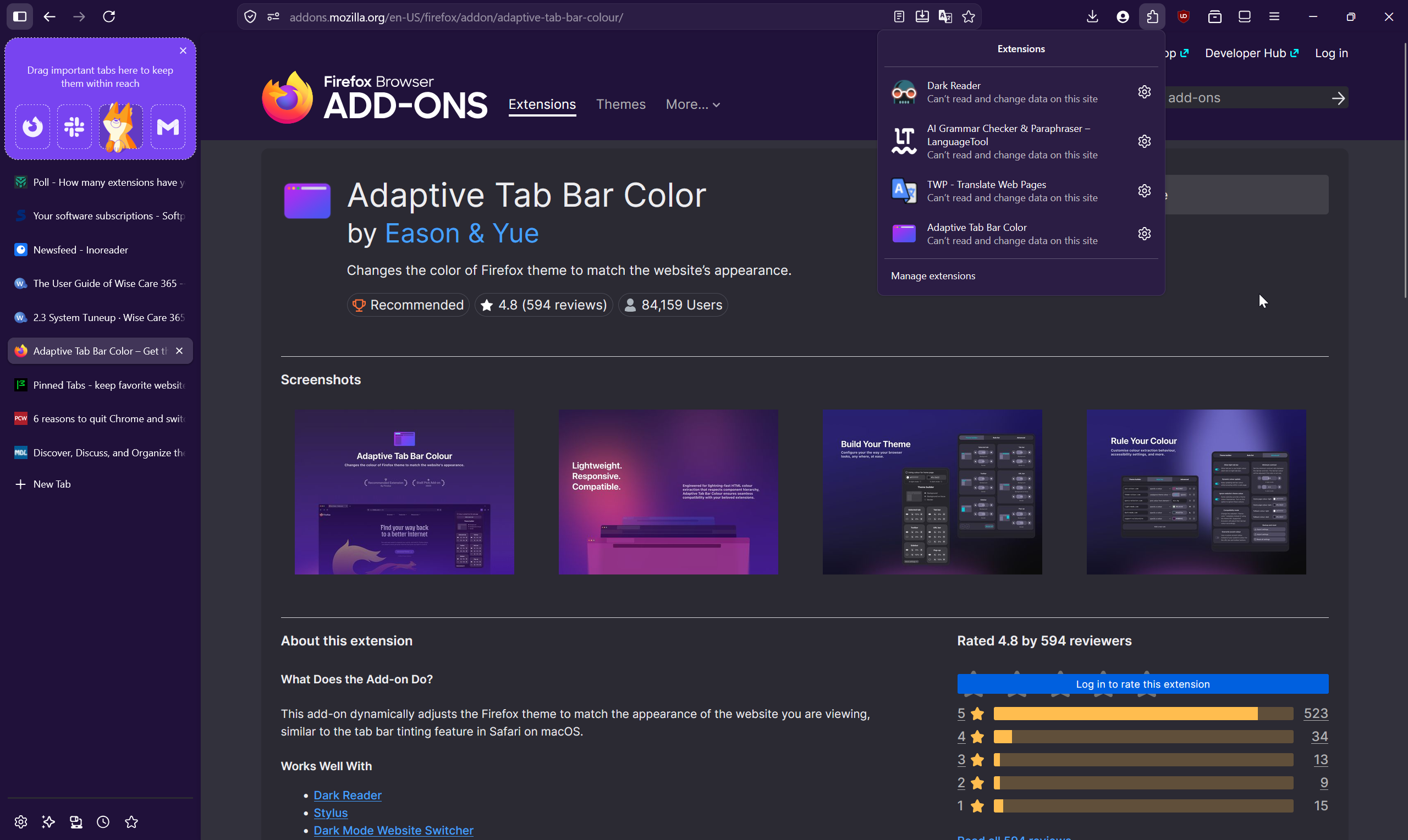Viewport: 1408px width, 840px height.
Task: Click 'Log in to rate this extension' button
Action: [1142, 684]
